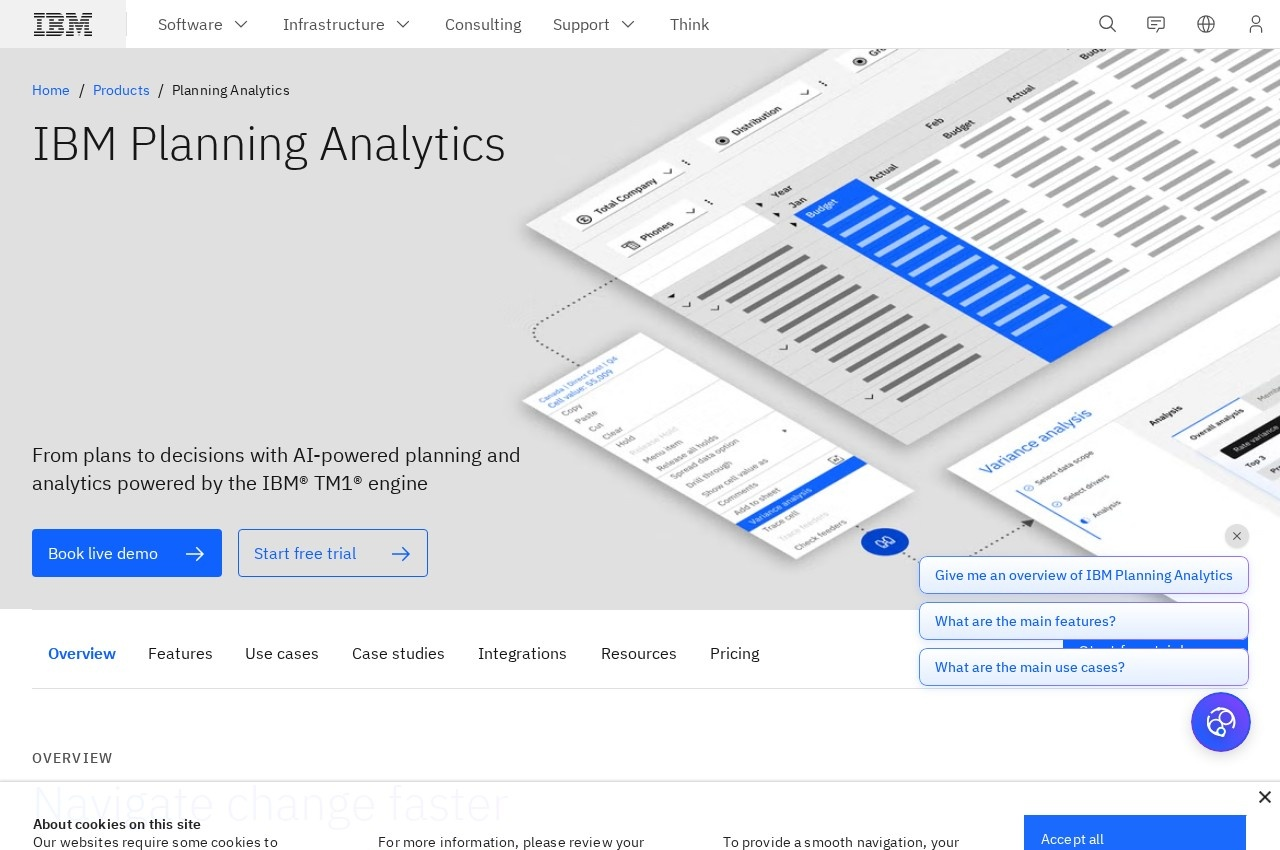Expand the Software menu
1280x850 pixels.
pos(203,24)
